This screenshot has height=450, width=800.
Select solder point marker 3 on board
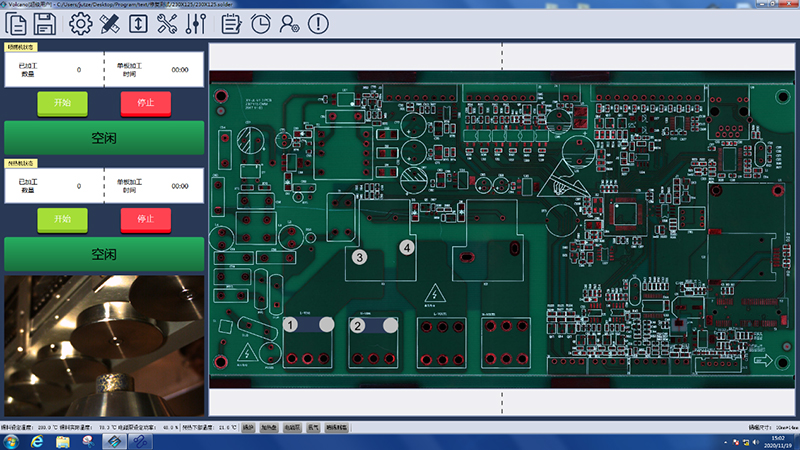coord(360,257)
